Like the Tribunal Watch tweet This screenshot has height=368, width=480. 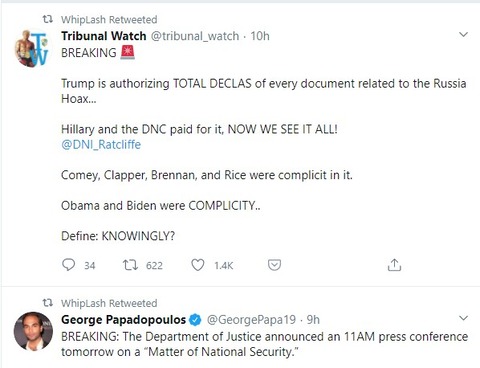click(x=198, y=265)
